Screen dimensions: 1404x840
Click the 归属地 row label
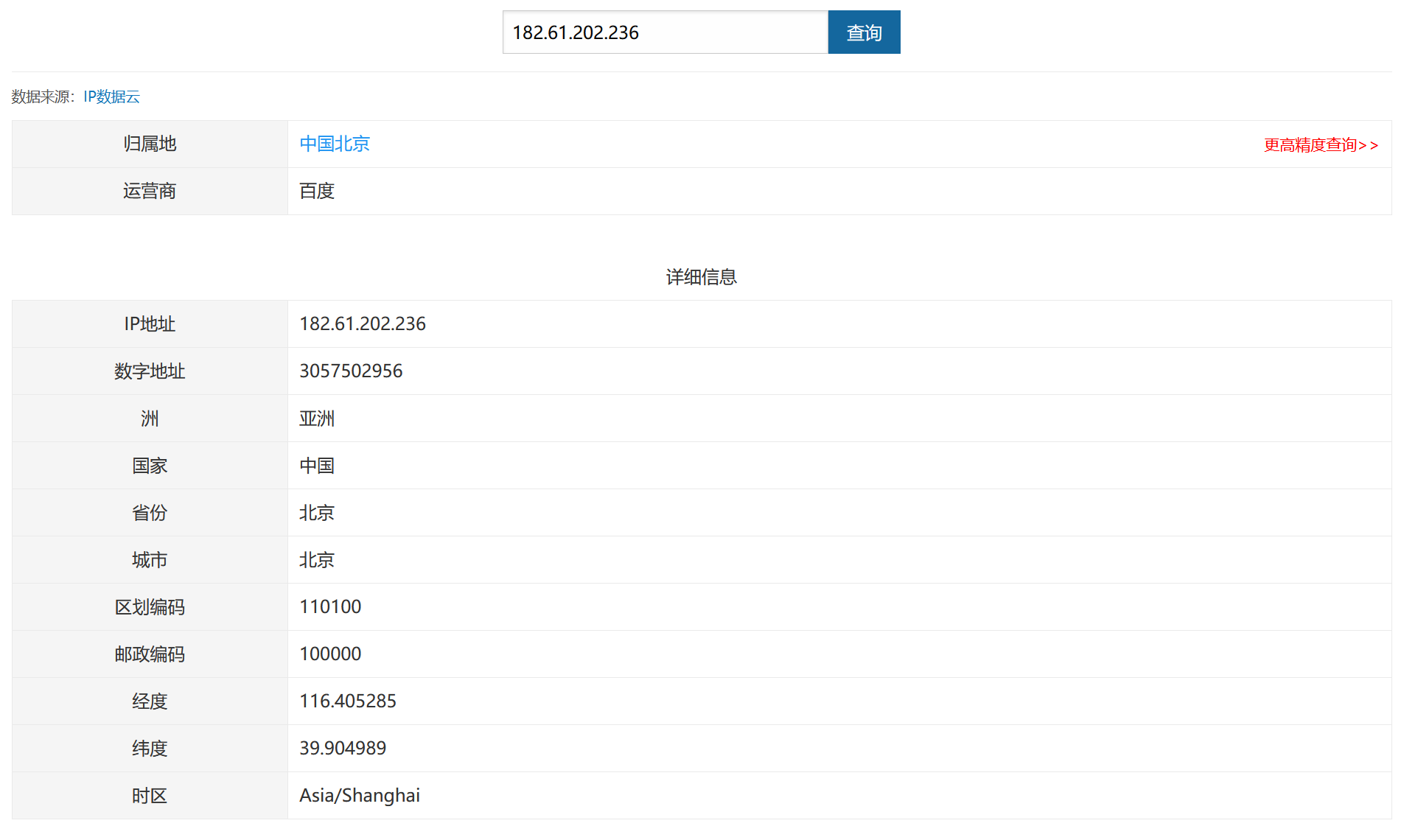point(150,144)
